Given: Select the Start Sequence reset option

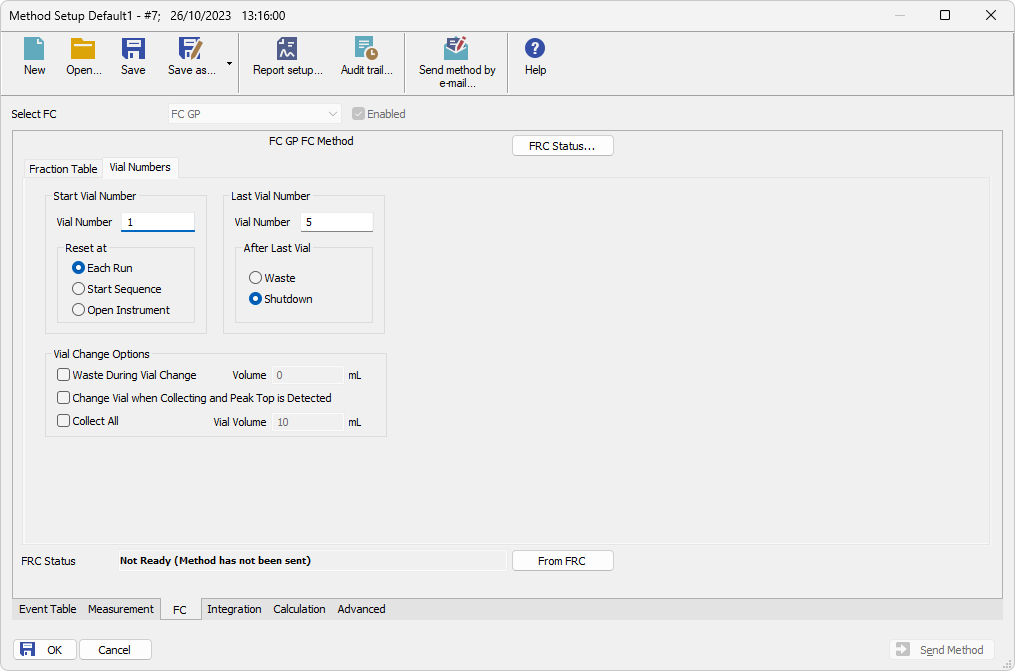Looking at the screenshot, I should click(78, 289).
